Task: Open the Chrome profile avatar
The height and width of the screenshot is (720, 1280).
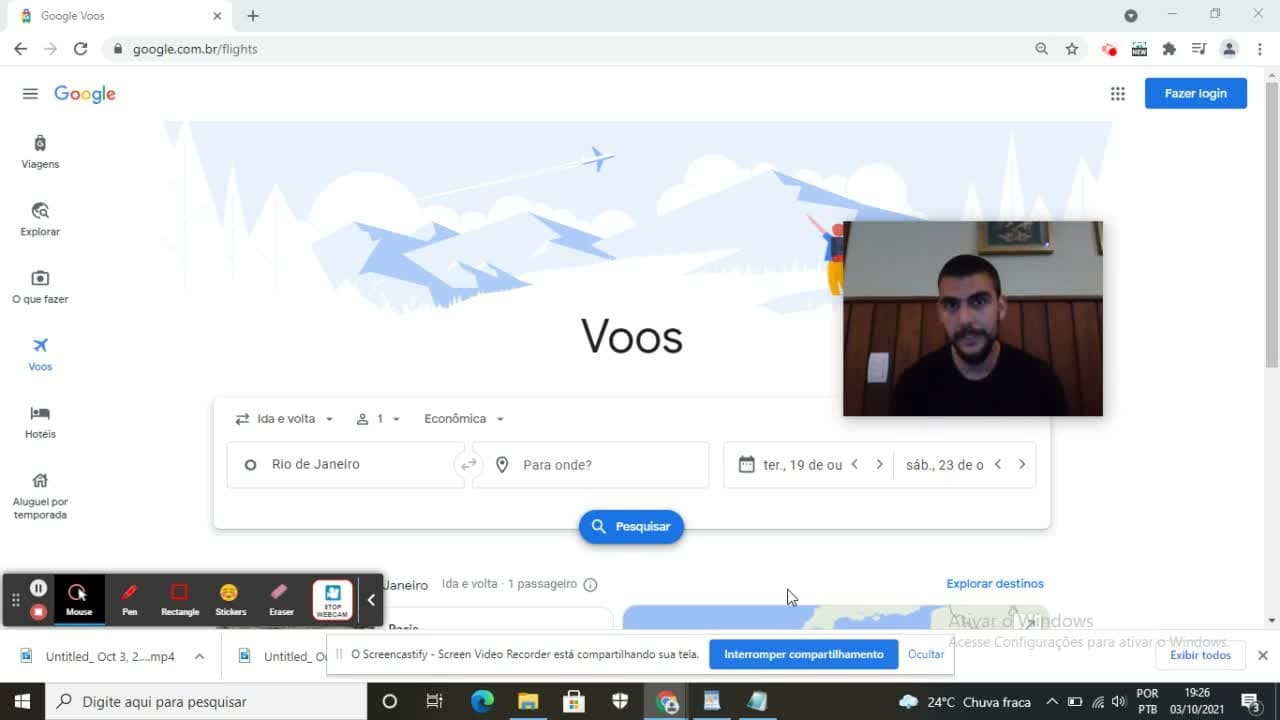Action: pos(1230,49)
